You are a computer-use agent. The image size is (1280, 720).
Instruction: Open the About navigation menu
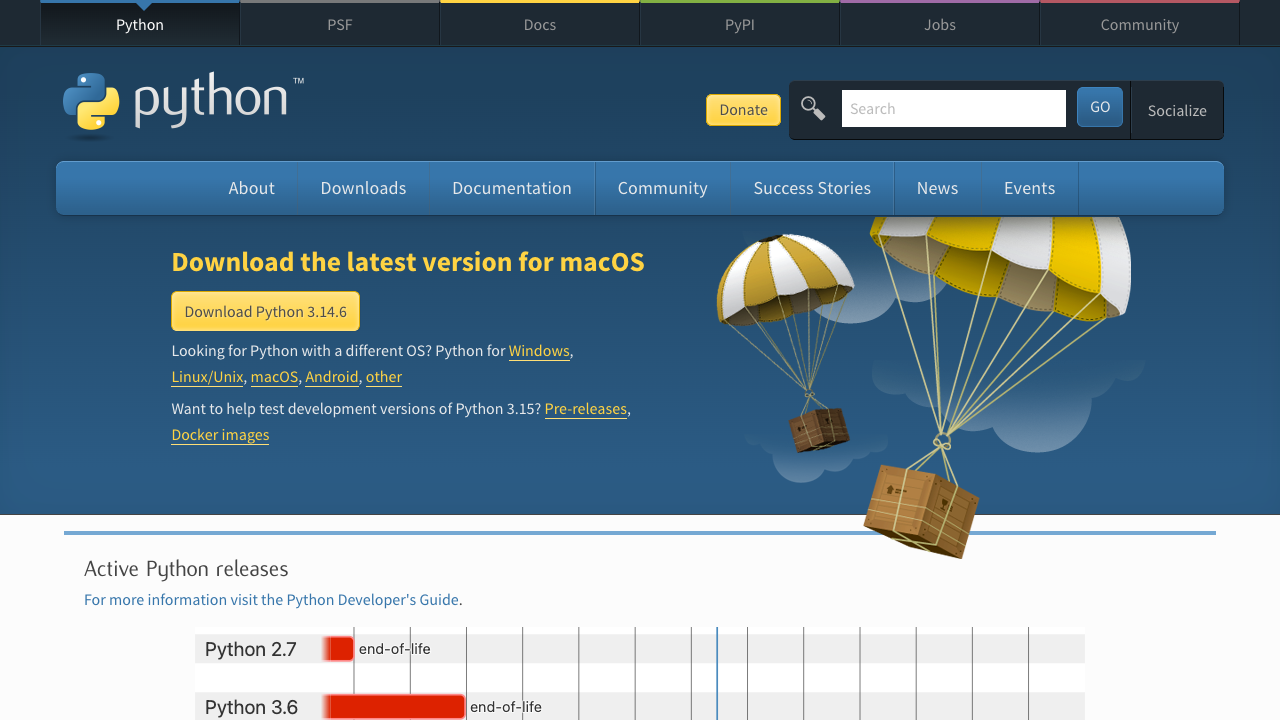tap(251, 188)
